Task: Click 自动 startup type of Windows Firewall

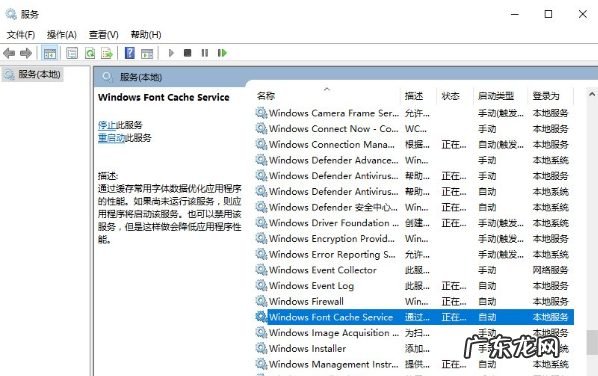Action: click(487, 301)
